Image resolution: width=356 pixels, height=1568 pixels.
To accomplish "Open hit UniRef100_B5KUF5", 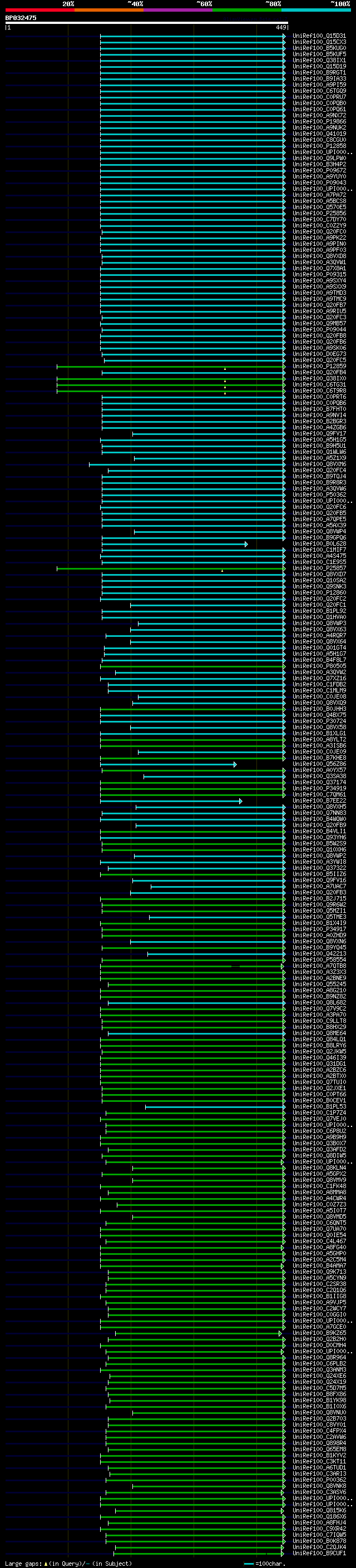I will pyautogui.click(x=319, y=54).
